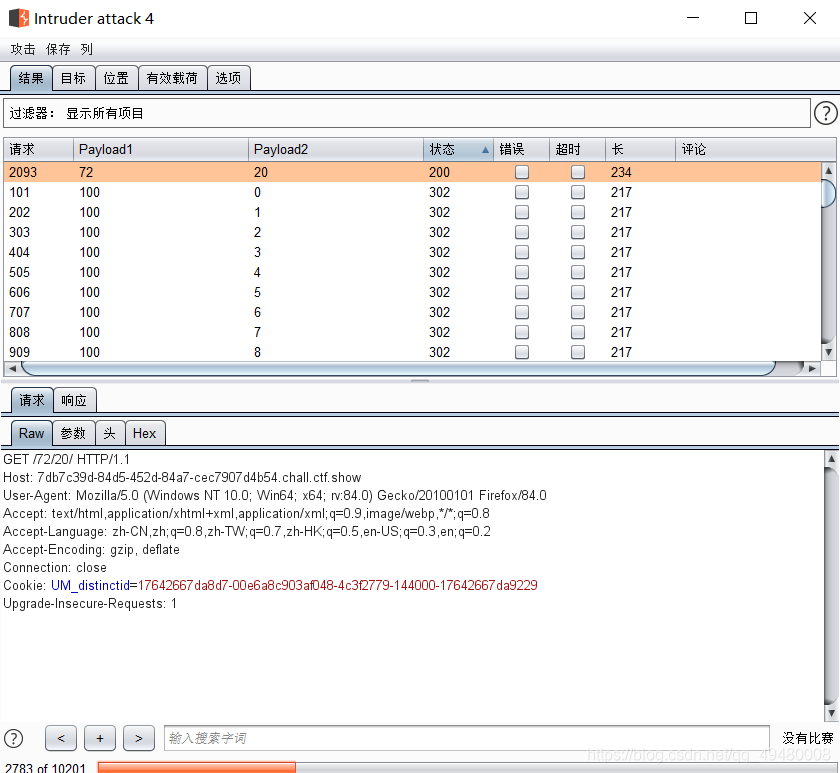Sort by the Payload1 column header
The width and height of the screenshot is (840, 773).
coord(160,149)
